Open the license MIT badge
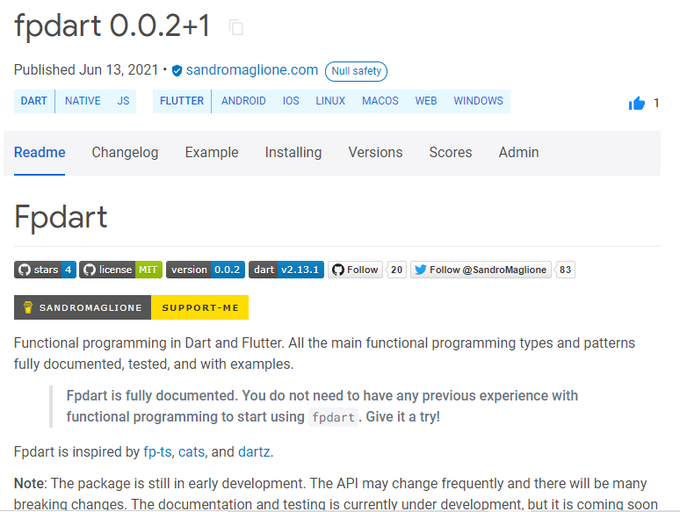Screen dimensions: 680x512 point(121,270)
